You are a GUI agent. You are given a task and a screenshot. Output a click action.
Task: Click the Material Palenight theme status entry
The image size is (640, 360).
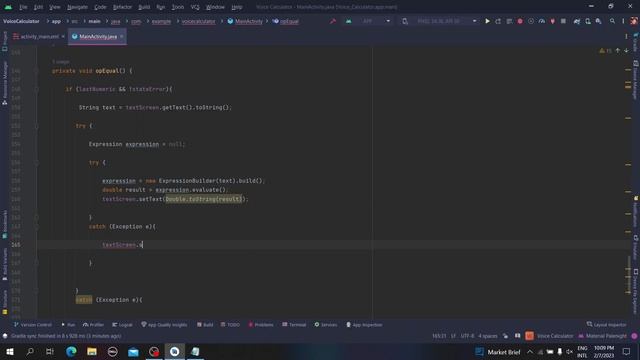[x=602, y=336]
